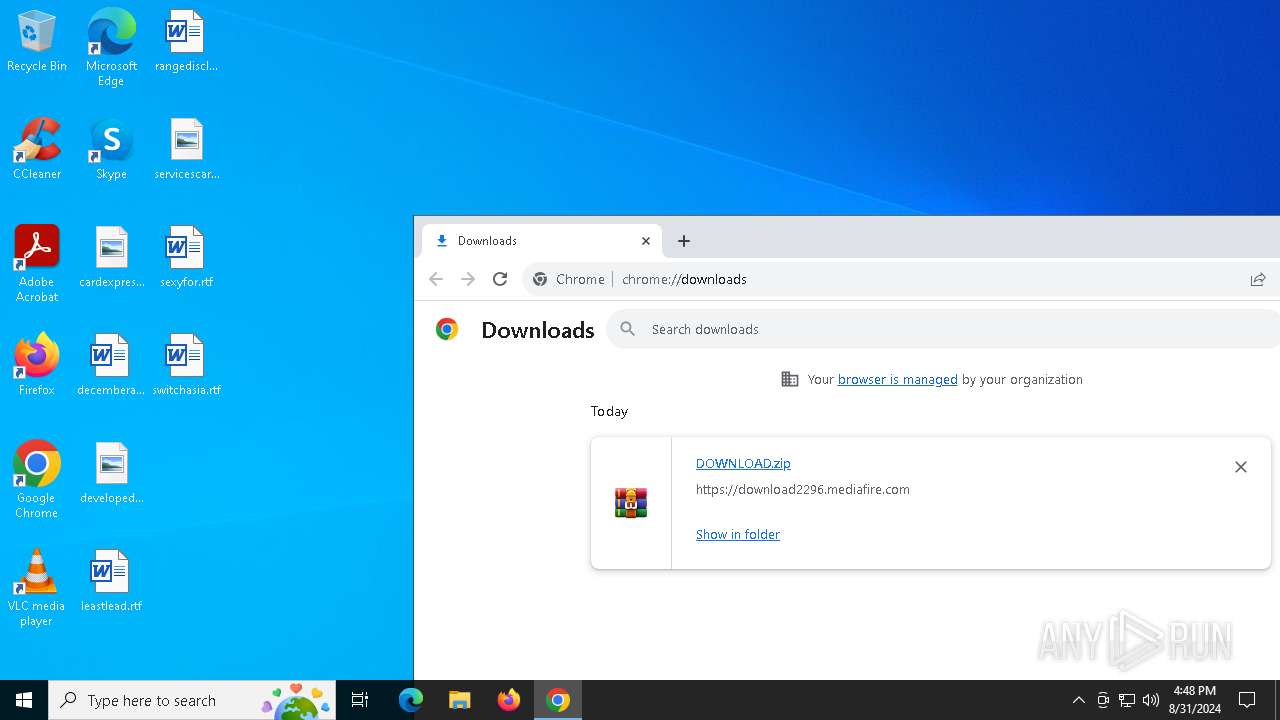This screenshot has width=1280, height=720.
Task: Launch Skype from the desktop
Action: click(111, 149)
